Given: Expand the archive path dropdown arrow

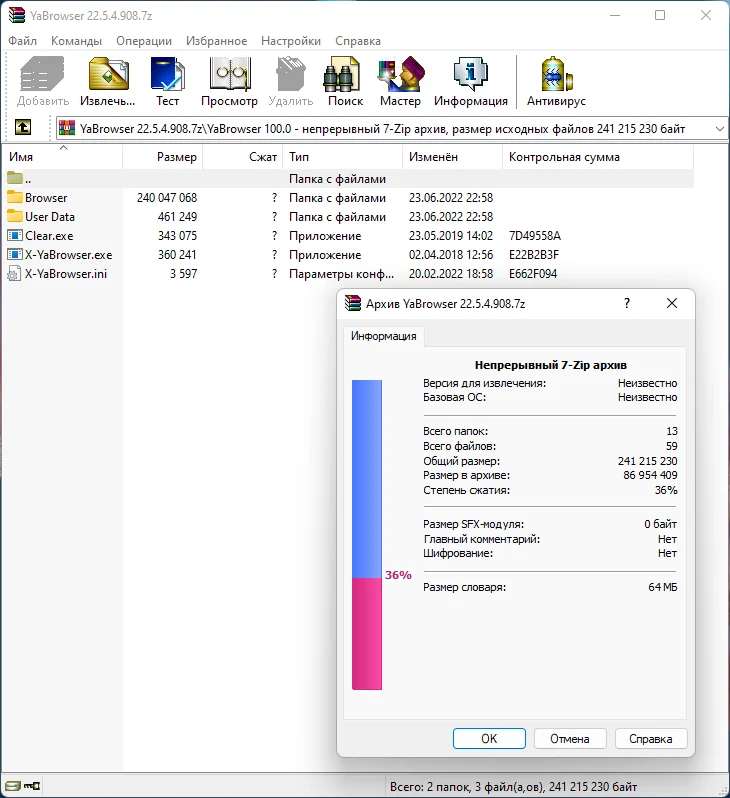Looking at the screenshot, I should tap(719, 129).
